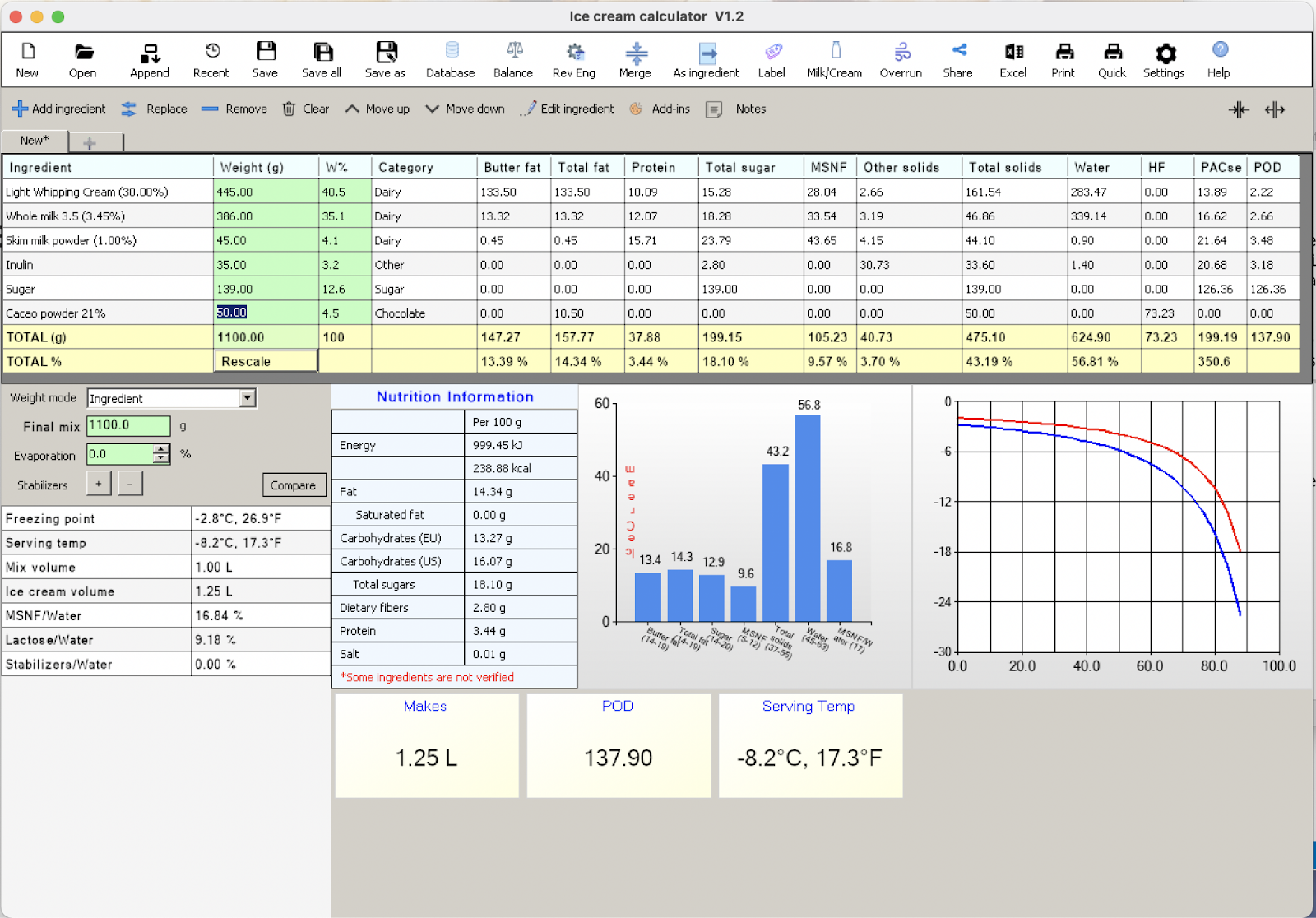Remove the selected ingredient
Viewport: 1316px width, 918px height.
tap(234, 109)
